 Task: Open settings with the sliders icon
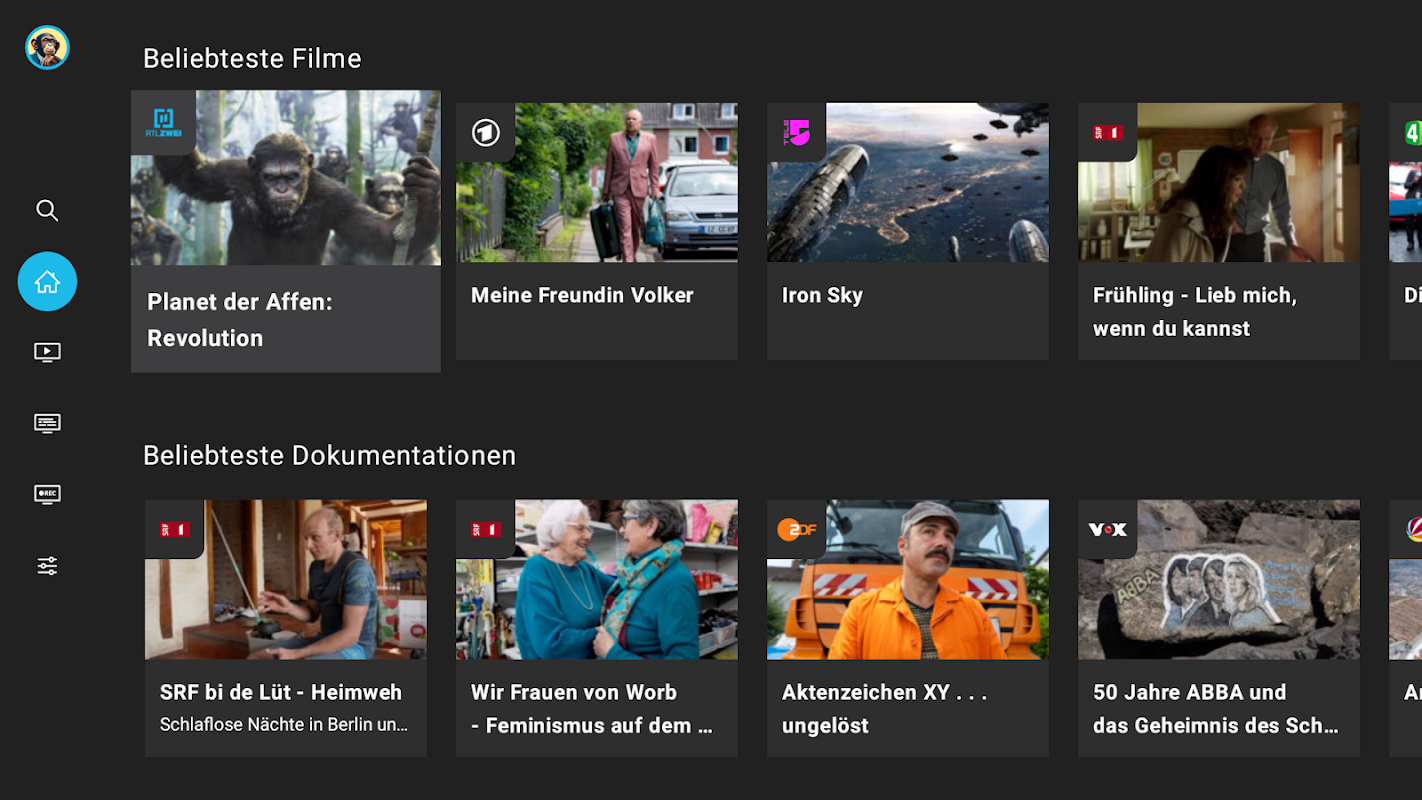[47, 566]
